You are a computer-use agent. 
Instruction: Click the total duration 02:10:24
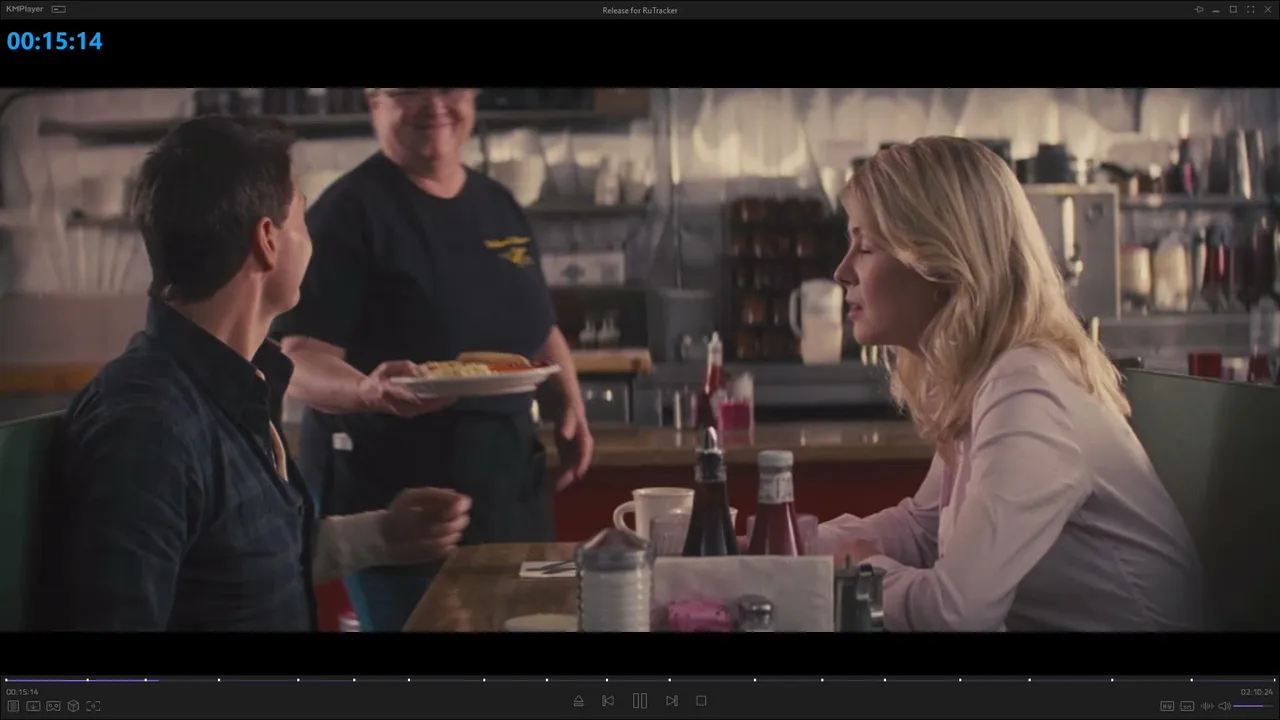click(x=1257, y=692)
